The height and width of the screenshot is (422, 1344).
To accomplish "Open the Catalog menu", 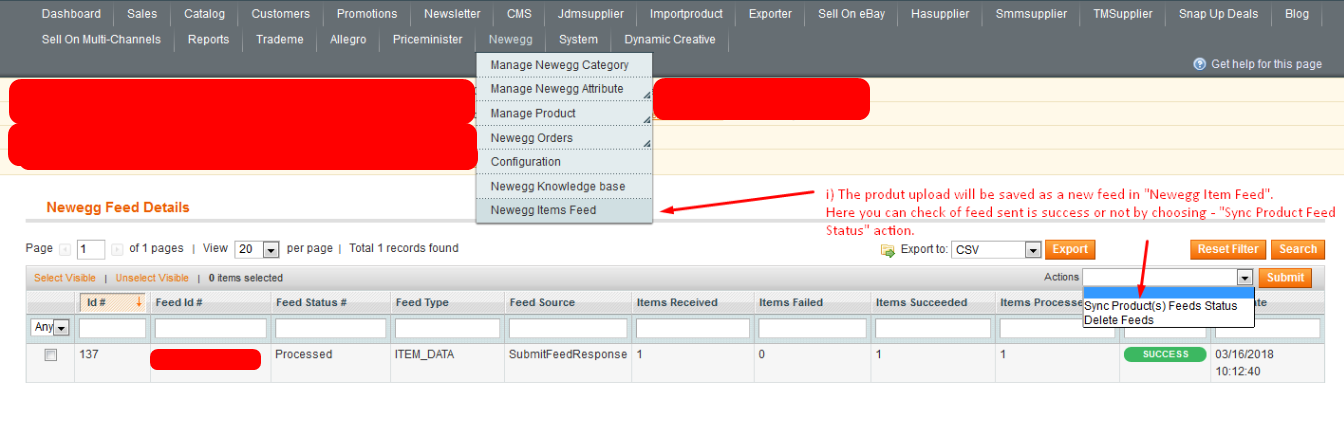I will 205,14.
